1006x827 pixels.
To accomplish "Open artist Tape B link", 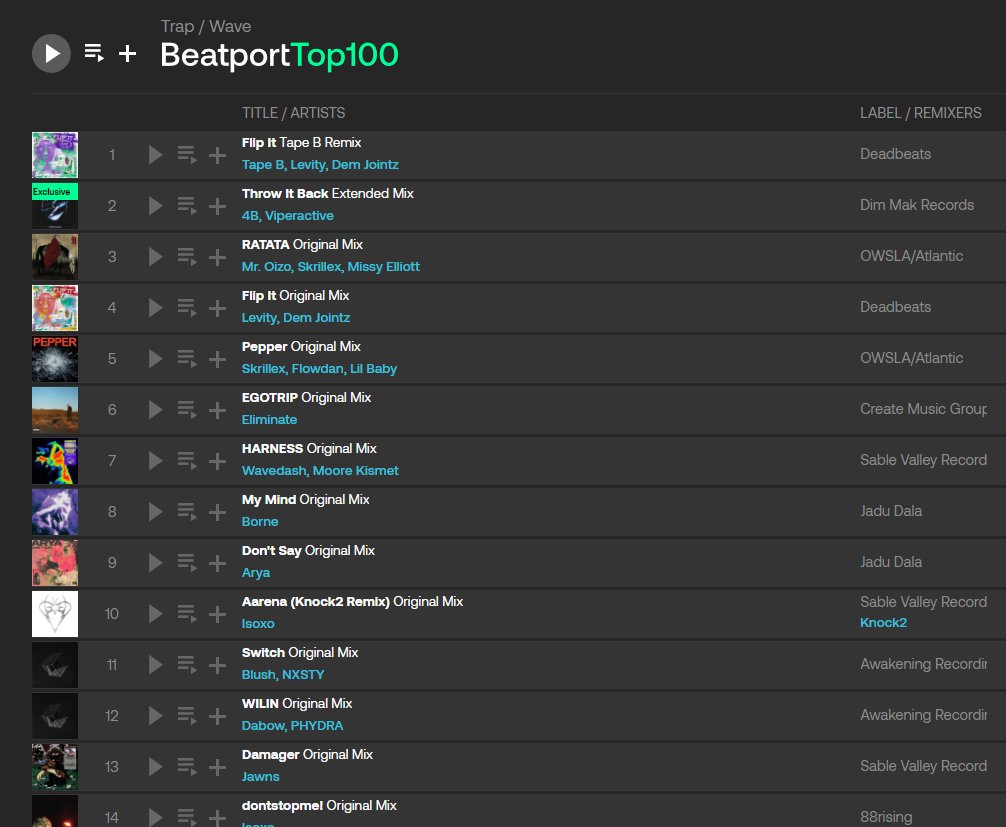I will pyautogui.click(x=263, y=165).
